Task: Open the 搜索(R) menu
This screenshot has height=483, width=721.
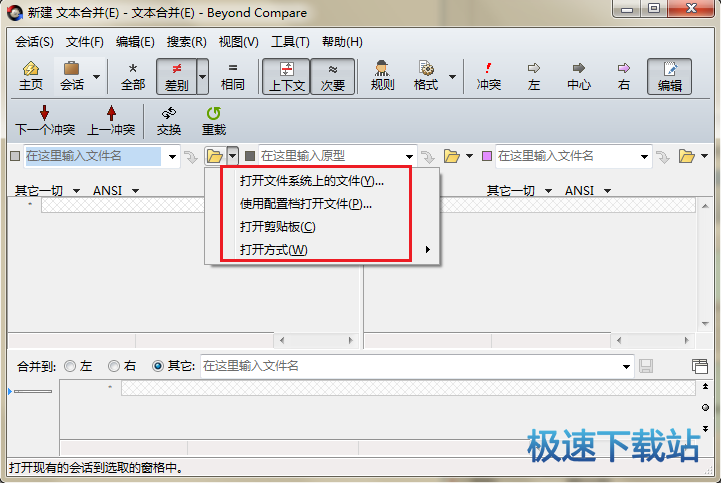Action: click(186, 42)
